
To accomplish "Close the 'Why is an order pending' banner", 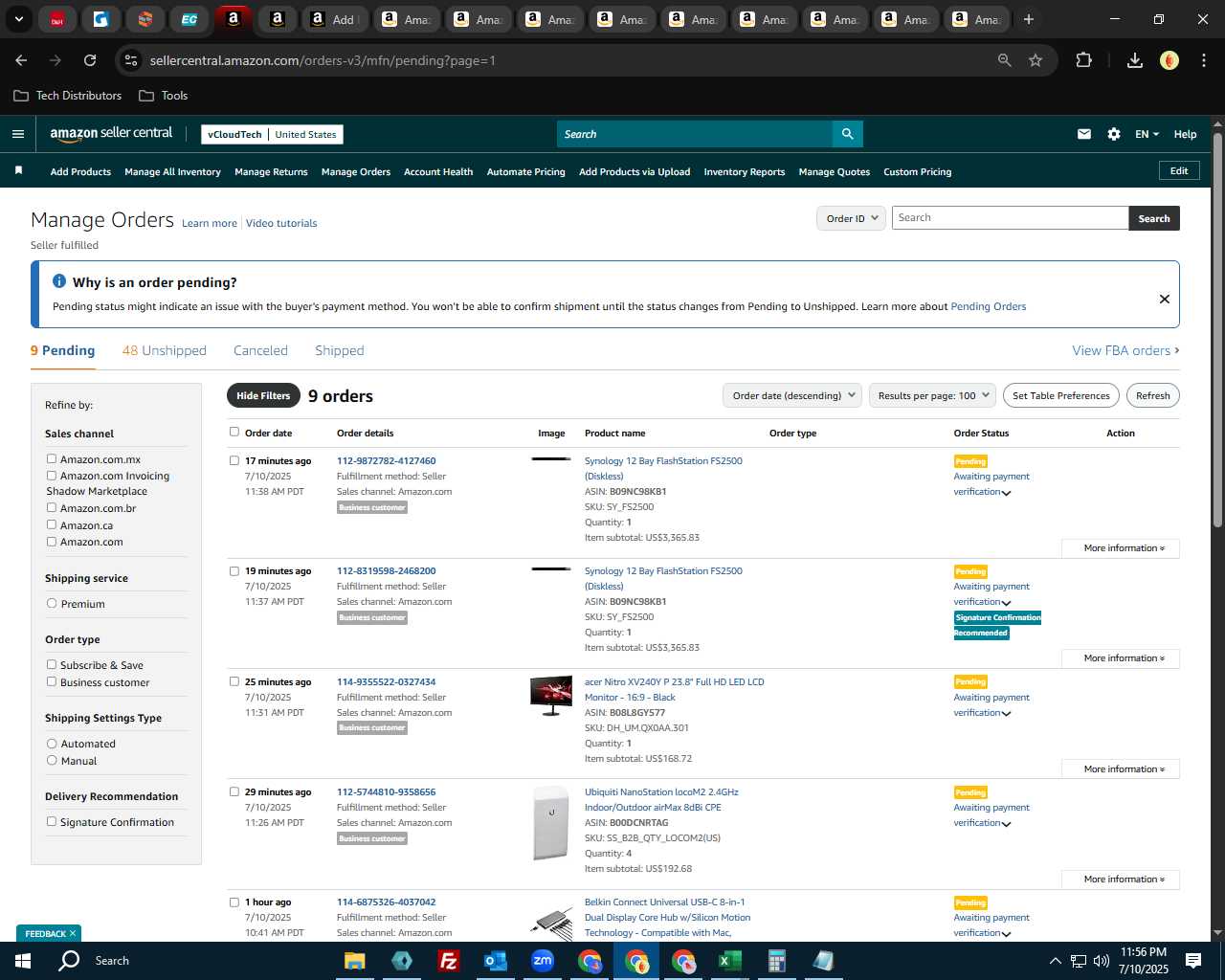I will tap(1165, 299).
